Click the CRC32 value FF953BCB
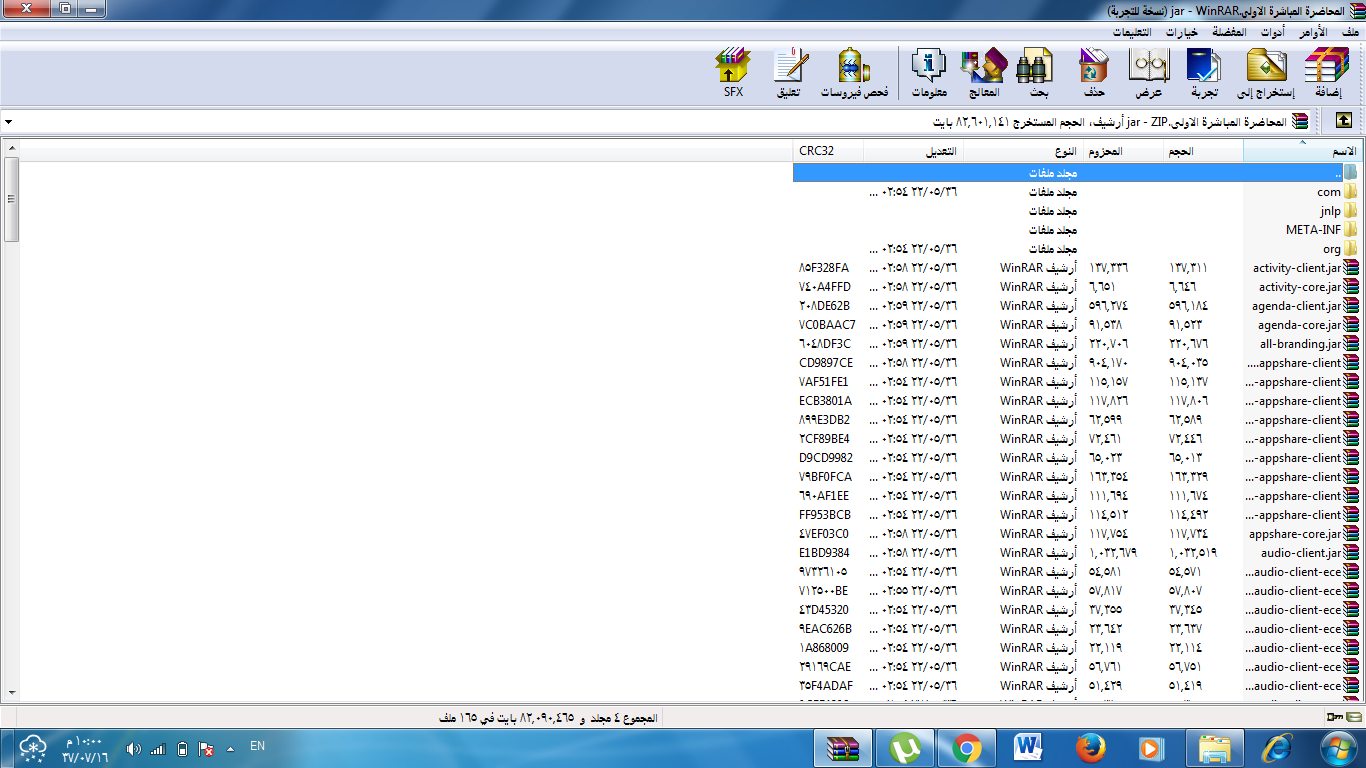The image size is (1366, 768). tap(825, 515)
